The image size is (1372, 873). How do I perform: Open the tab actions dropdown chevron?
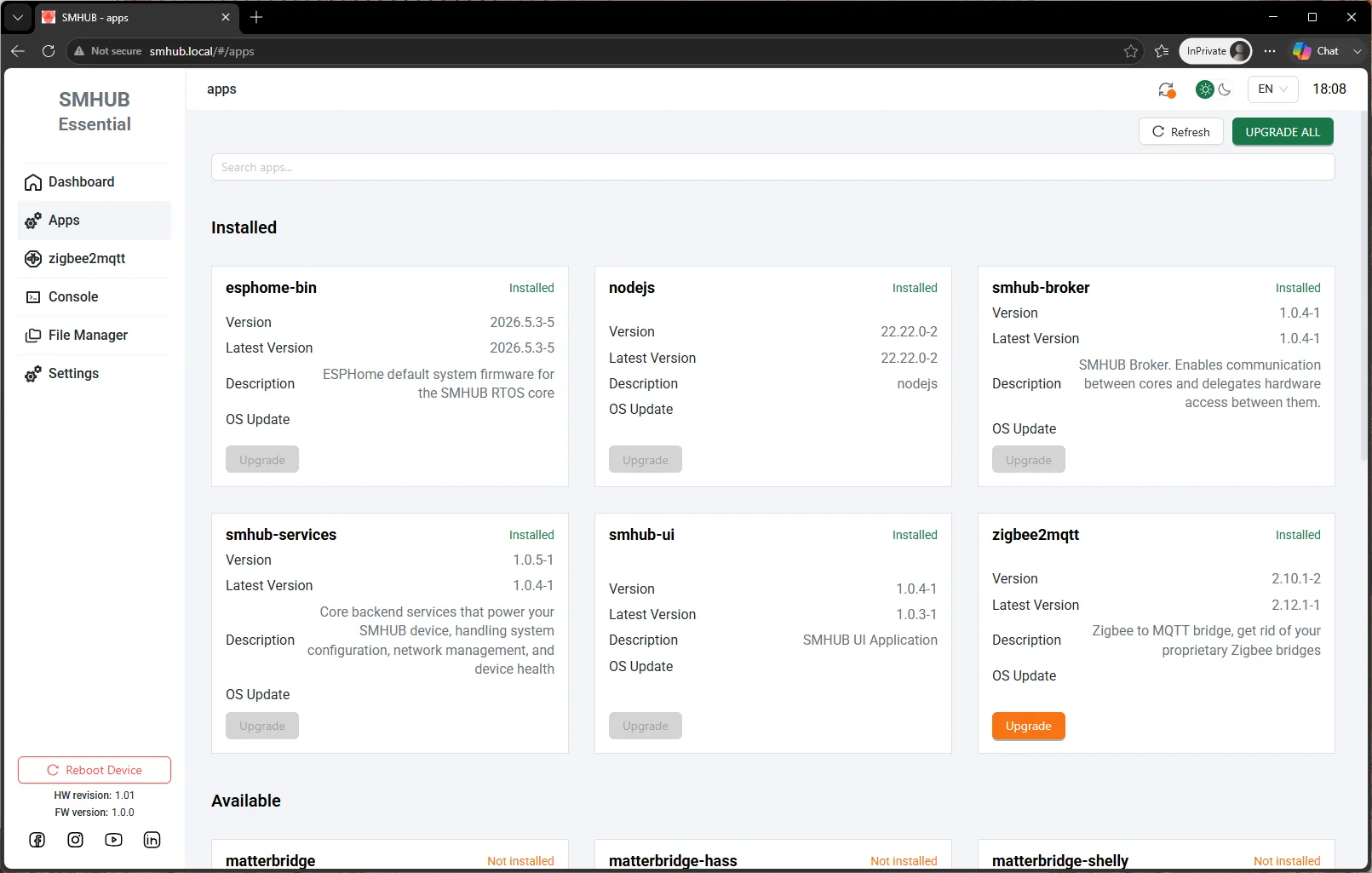[18, 17]
